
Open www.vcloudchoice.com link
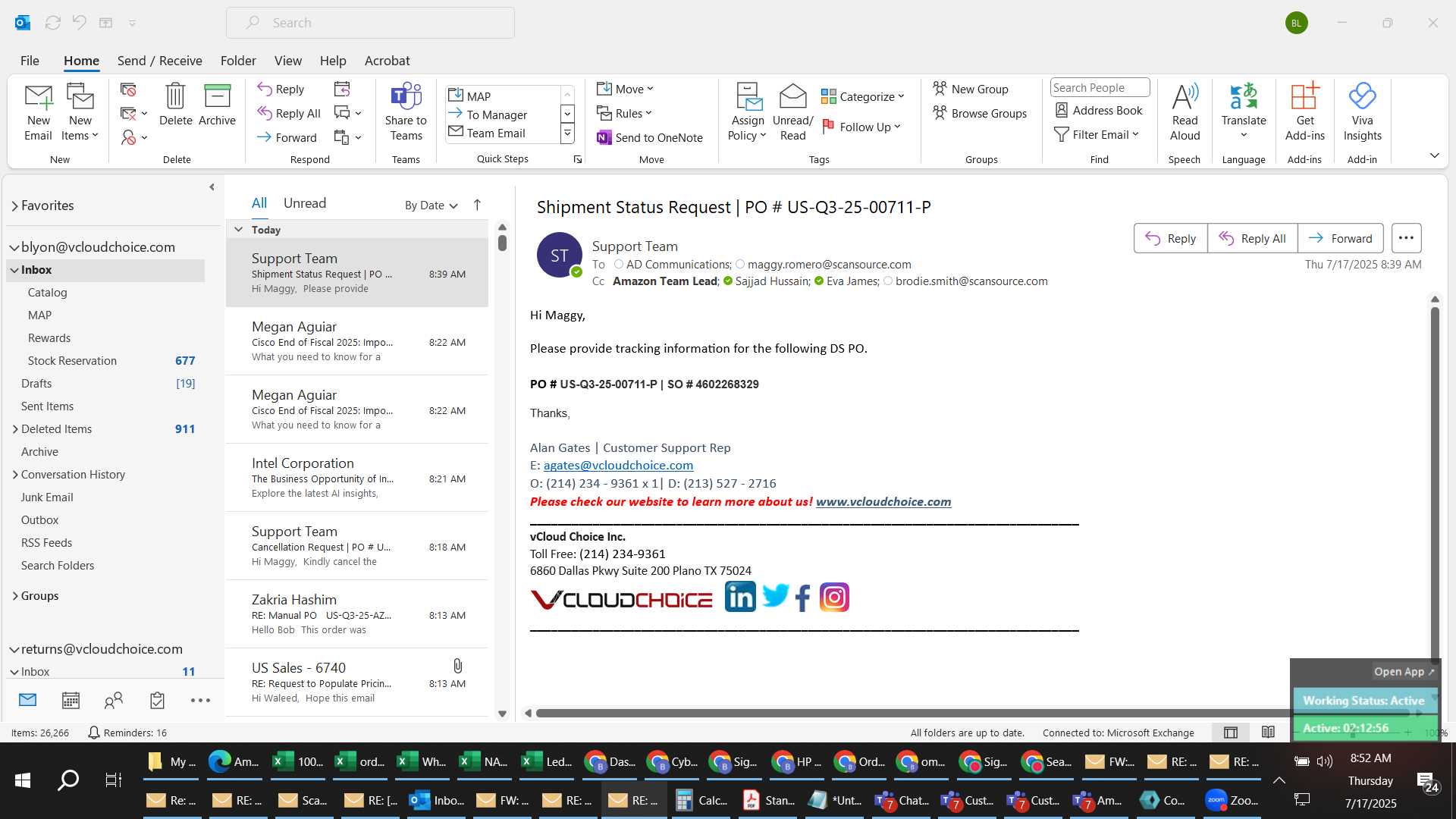883,502
